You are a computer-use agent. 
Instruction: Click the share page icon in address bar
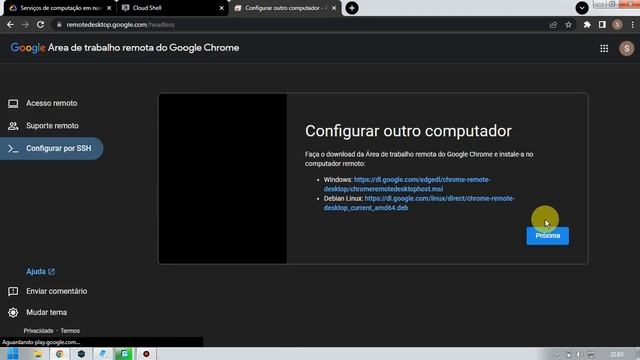(x=553, y=24)
